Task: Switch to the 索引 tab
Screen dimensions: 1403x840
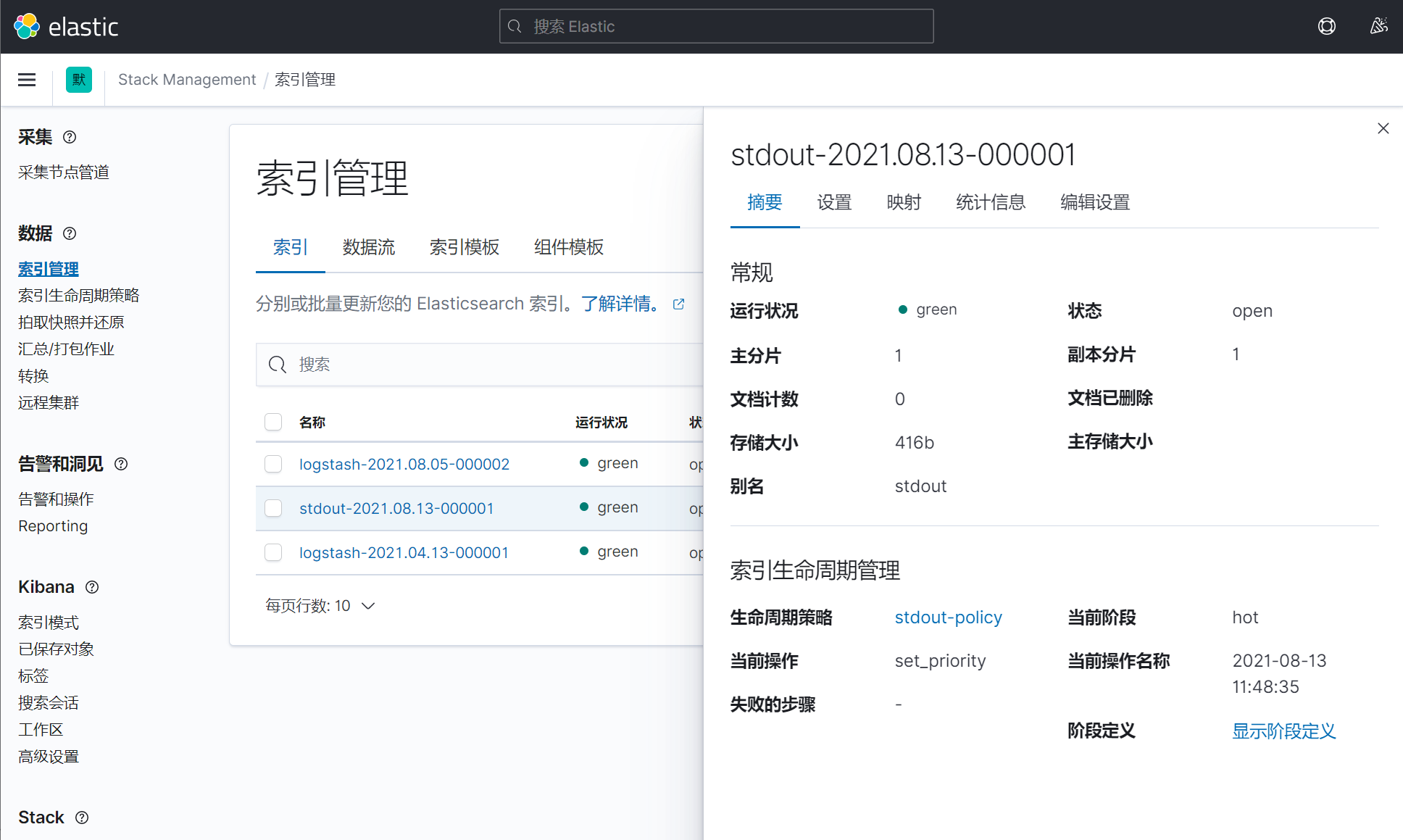Action: tap(291, 247)
